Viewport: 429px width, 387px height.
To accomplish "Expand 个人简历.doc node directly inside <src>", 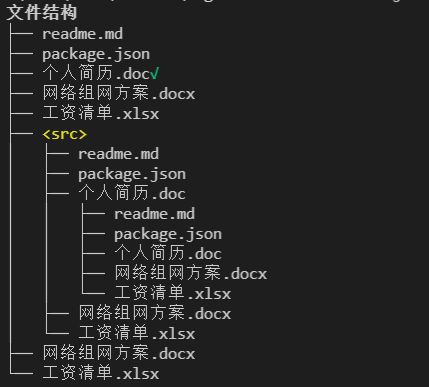I will (132, 193).
